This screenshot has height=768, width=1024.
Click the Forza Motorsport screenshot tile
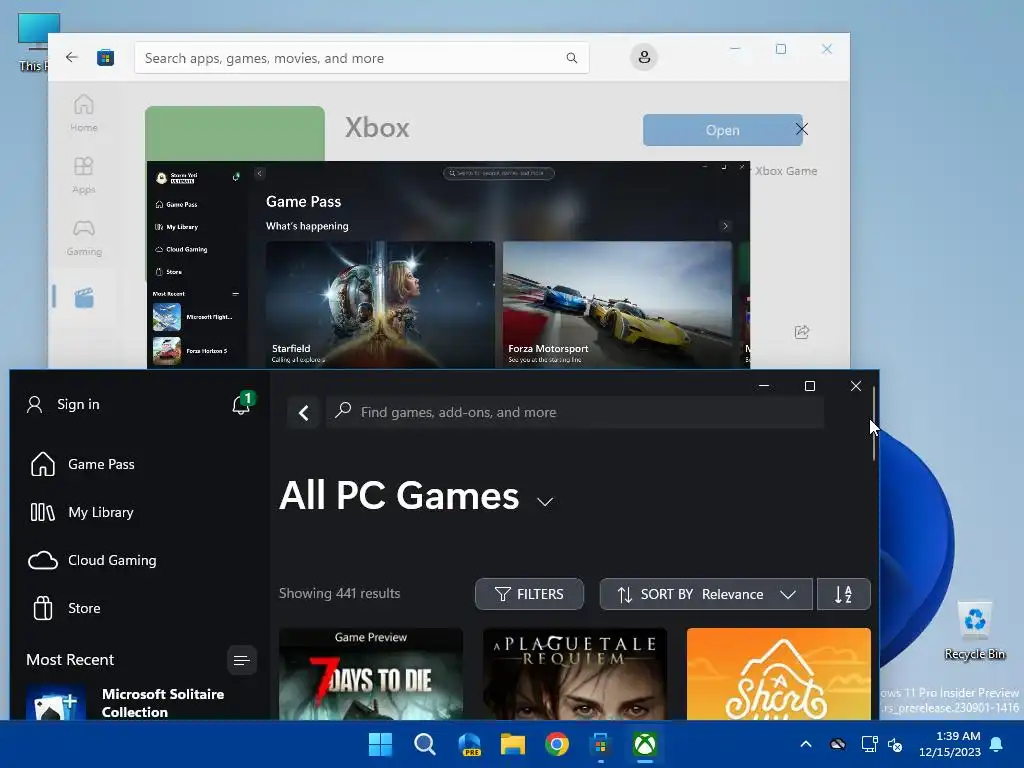[x=618, y=304]
